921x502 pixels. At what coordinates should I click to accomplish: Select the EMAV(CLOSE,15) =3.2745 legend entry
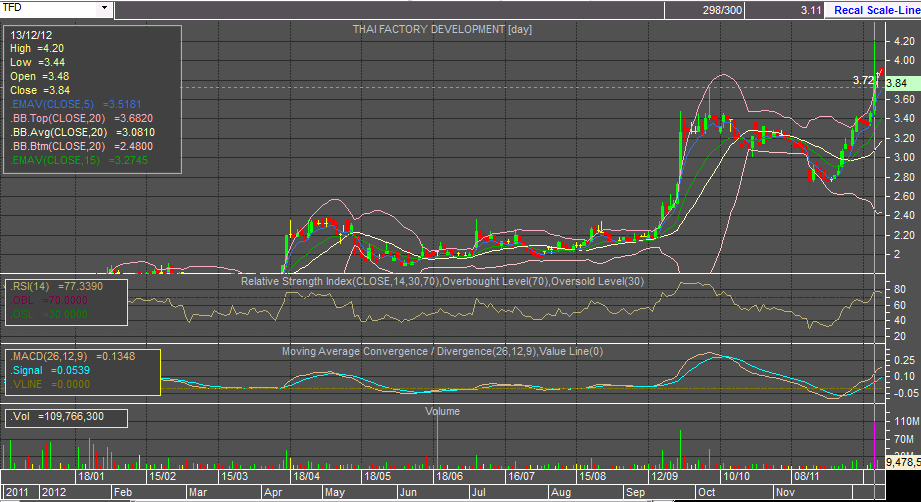[x=79, y=160]
